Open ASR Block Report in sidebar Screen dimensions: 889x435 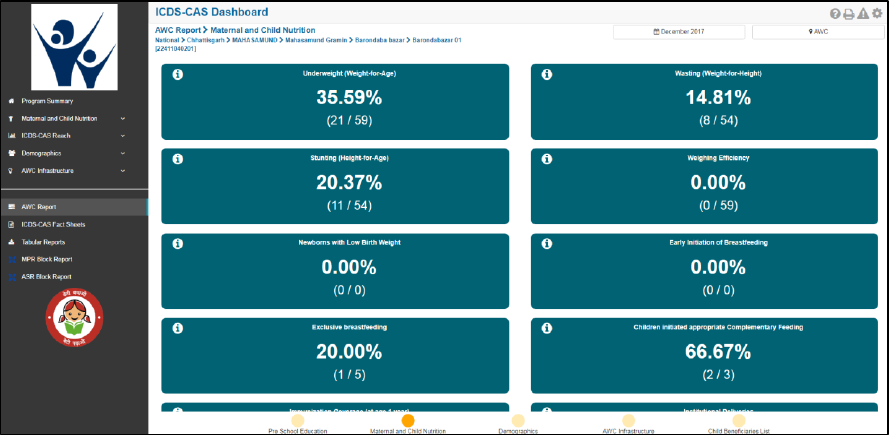[46, 277]
